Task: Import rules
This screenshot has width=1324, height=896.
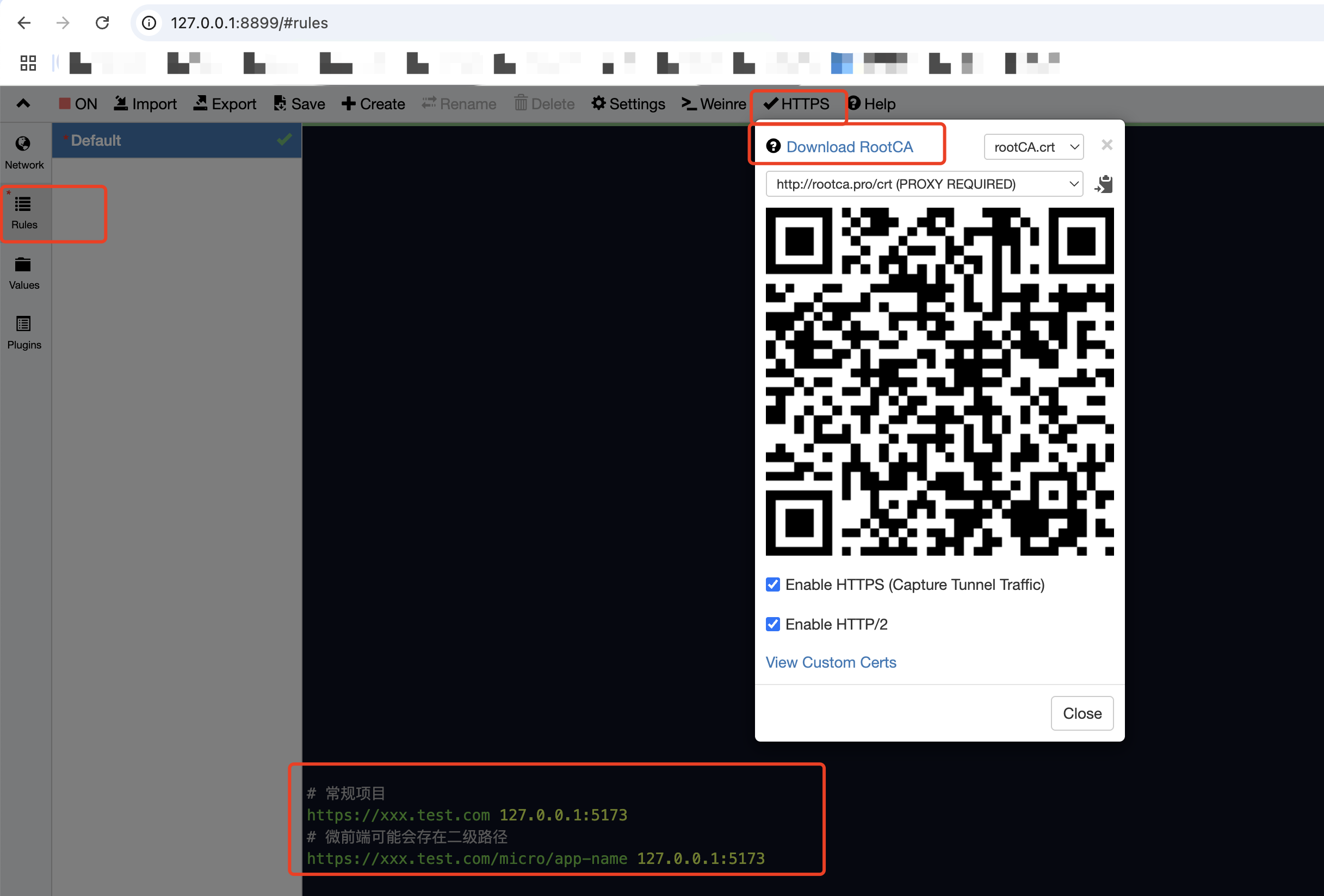Action: (145, 104)
